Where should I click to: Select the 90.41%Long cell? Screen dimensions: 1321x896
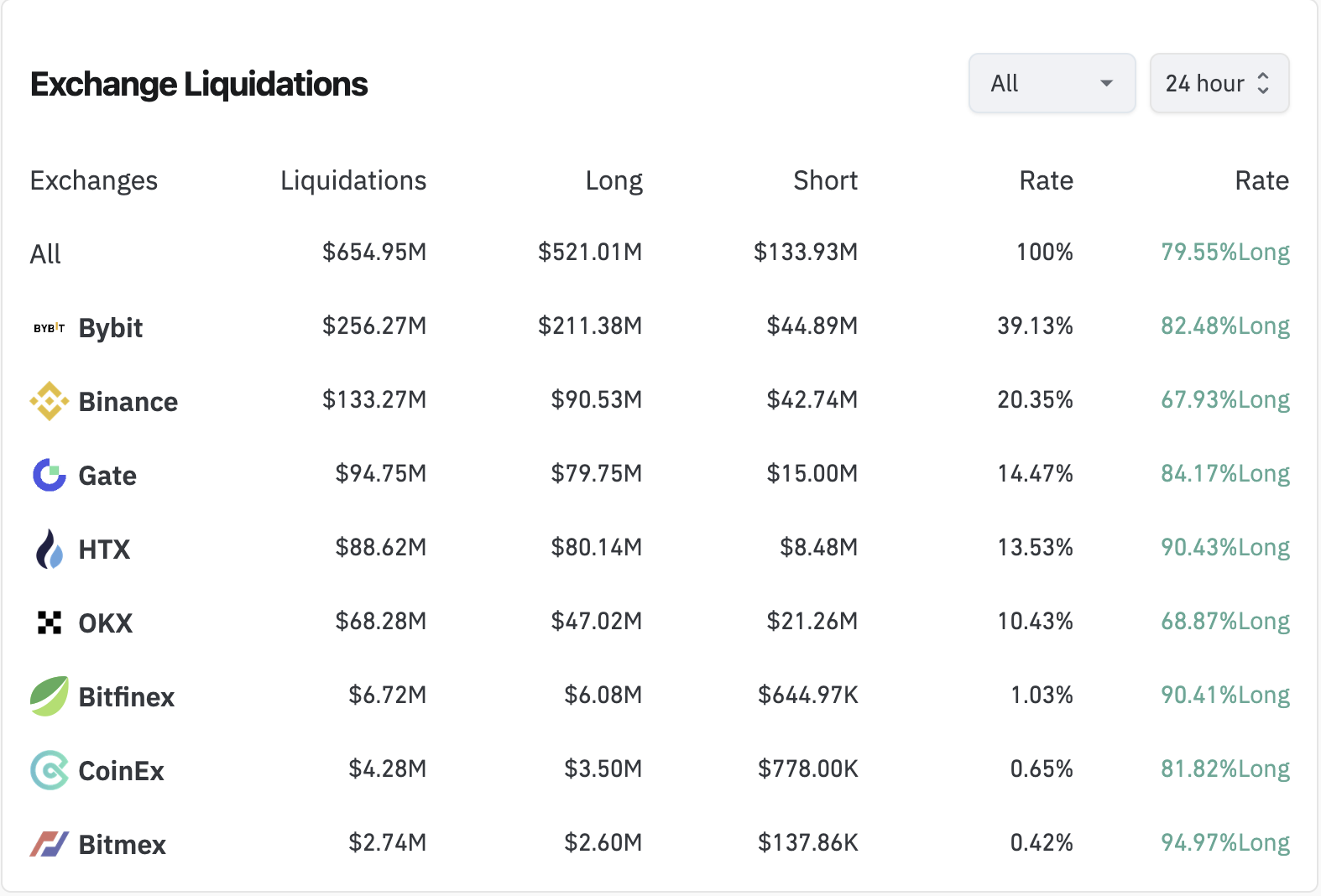[1225, 695]
